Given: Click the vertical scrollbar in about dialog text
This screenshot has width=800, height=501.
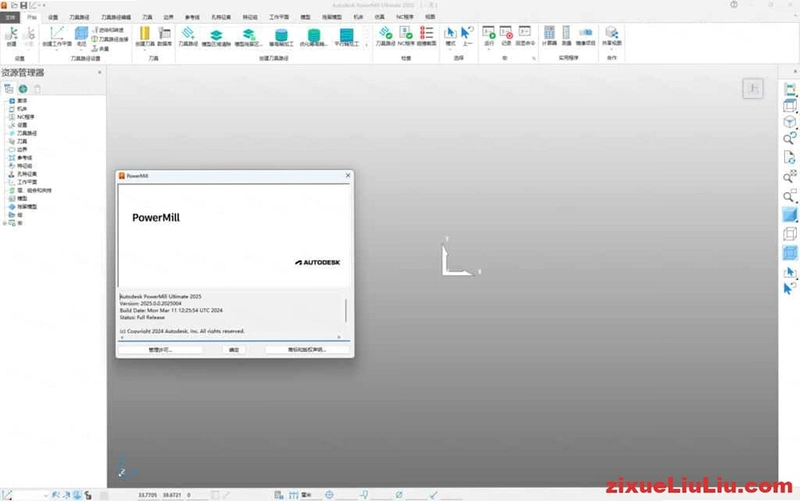Looking at the screenshot, I should pyautogui.click(x=346, y=311).
